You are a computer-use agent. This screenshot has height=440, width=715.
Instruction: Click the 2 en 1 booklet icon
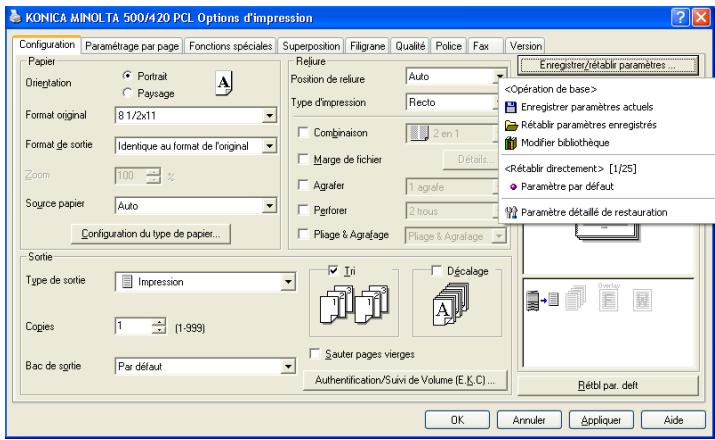click(419, 133)
